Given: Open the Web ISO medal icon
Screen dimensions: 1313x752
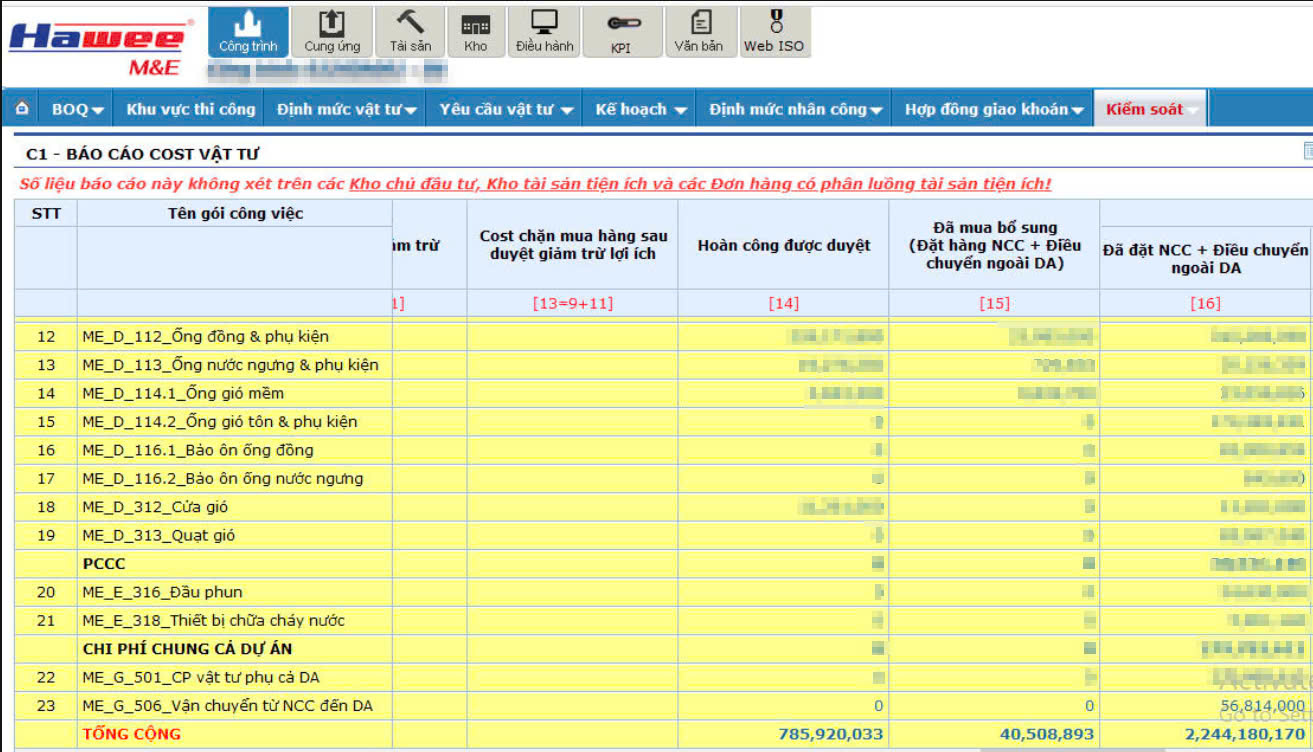Looking at the screenshot, I should coord(774,32).
